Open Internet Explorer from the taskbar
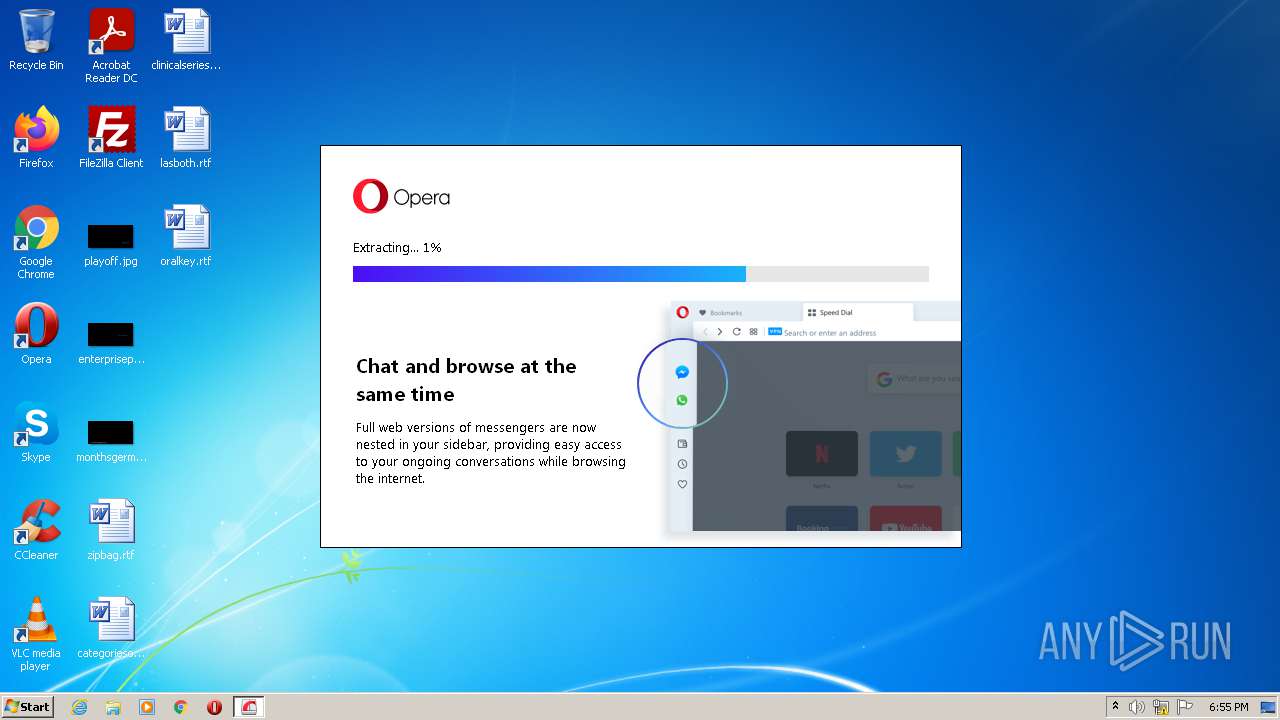This screenshot has width=1280, height=720. coord(80,707)
